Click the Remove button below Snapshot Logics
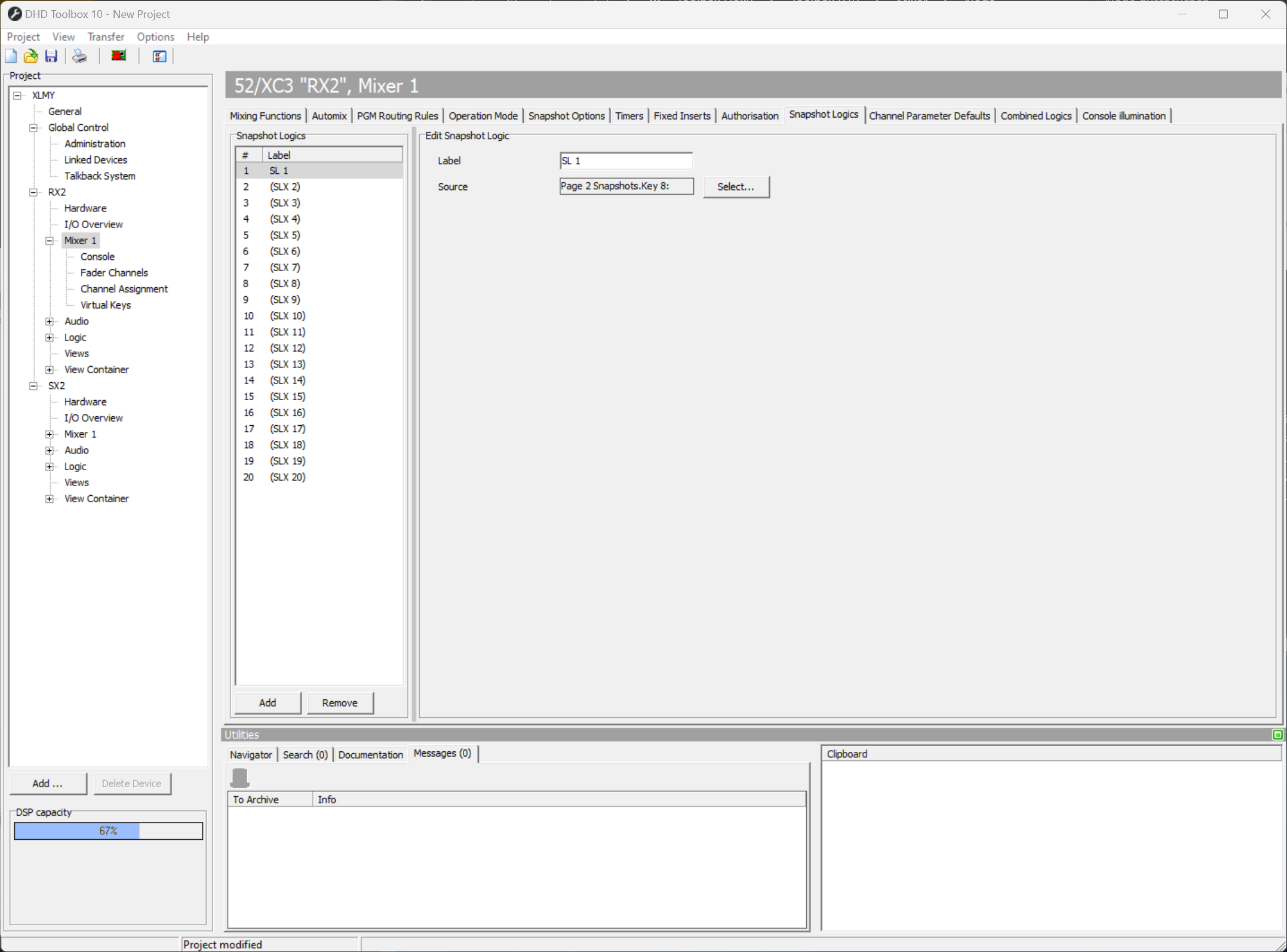The image size is (1287, 952). point(340,703)
